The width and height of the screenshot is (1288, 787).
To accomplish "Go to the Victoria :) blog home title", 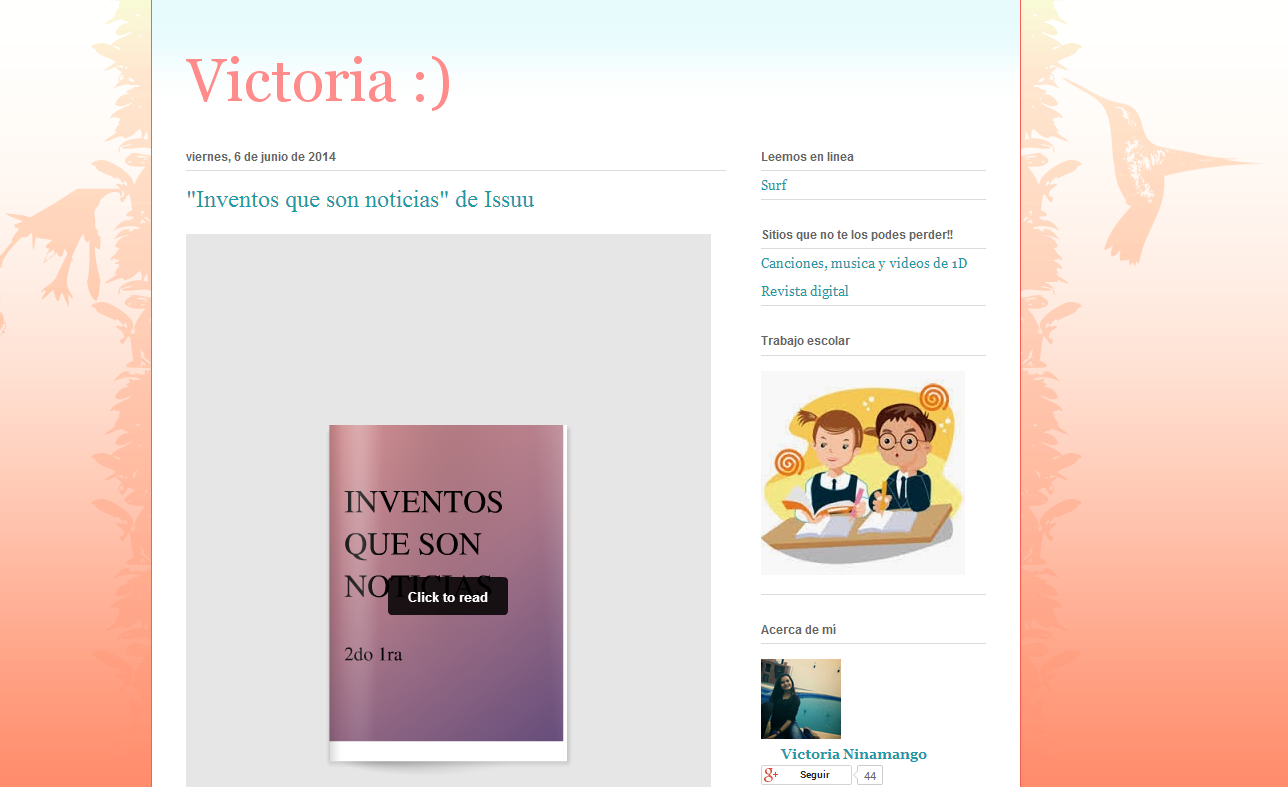I will 318,80.
